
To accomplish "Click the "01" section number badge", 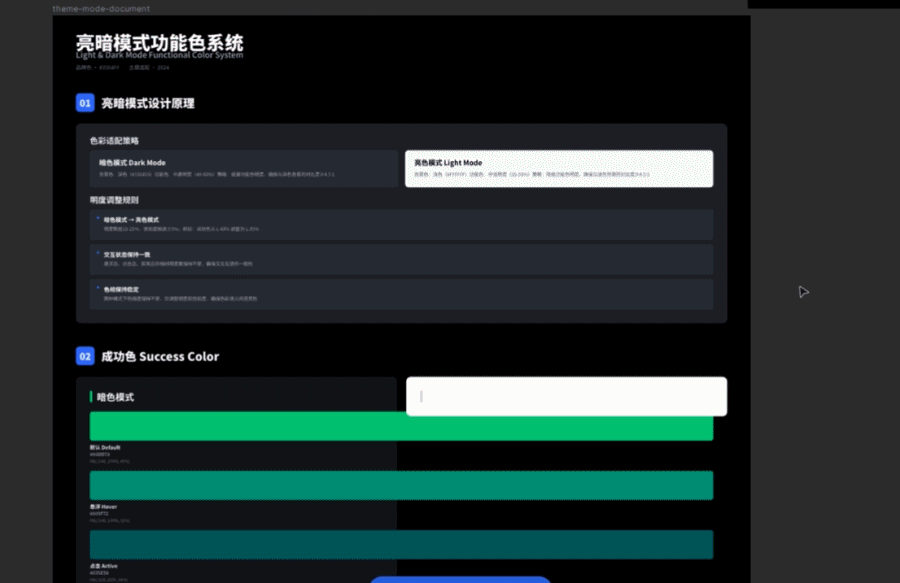I will (x=85, y=103).
